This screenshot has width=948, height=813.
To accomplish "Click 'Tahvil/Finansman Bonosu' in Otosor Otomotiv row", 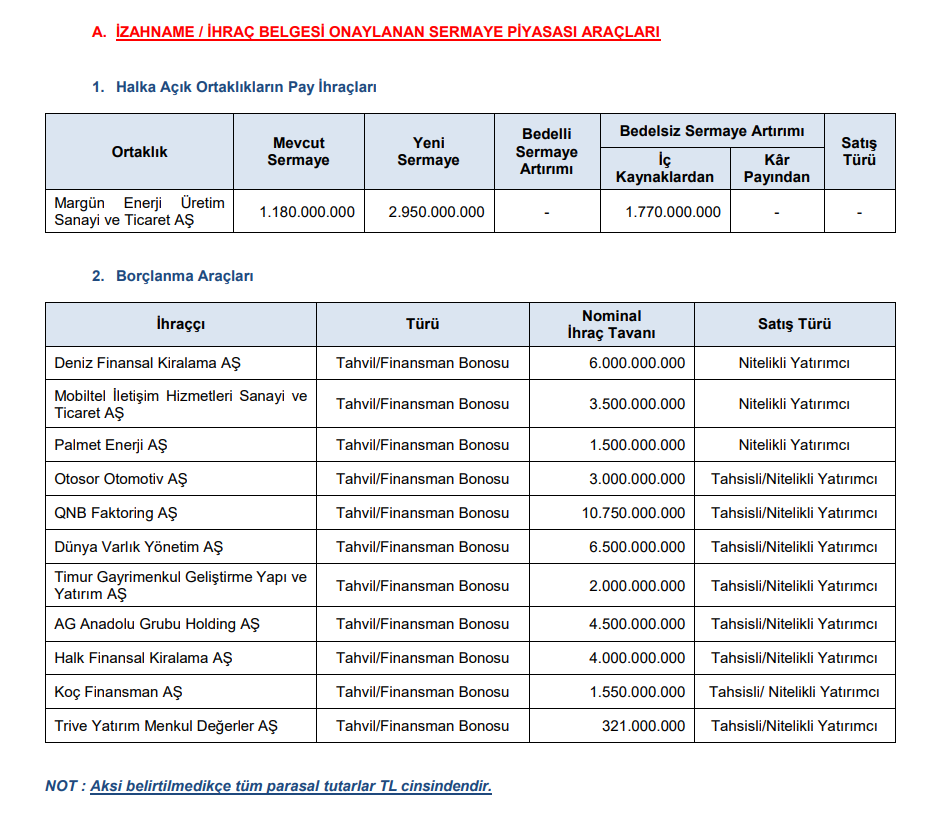I will (422, 479).
